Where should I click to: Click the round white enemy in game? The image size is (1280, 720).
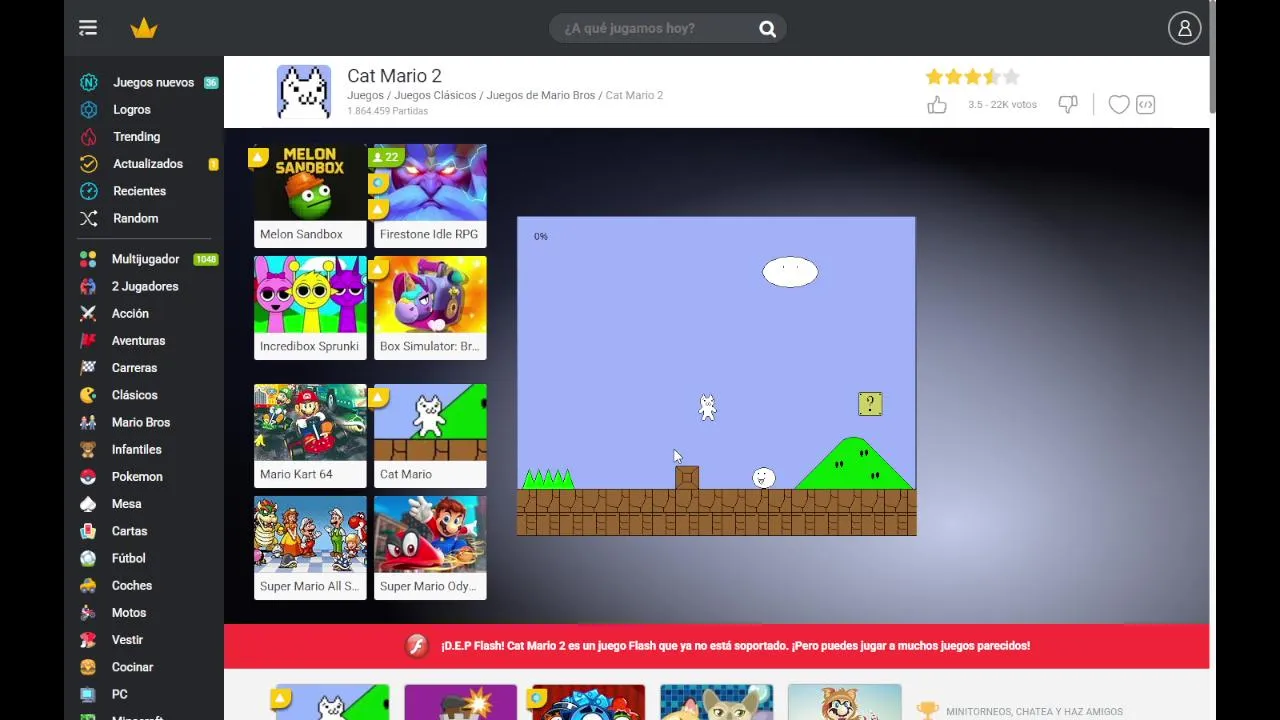(x=764, y=478)
